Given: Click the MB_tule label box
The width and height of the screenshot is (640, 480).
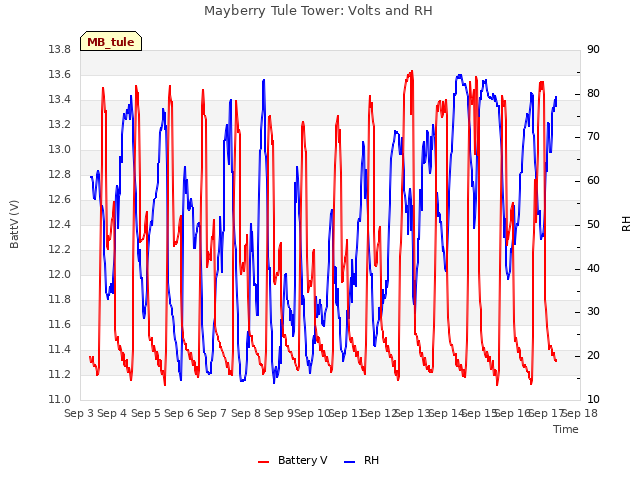Looking at the screenshot, I should tap(111, 41).
